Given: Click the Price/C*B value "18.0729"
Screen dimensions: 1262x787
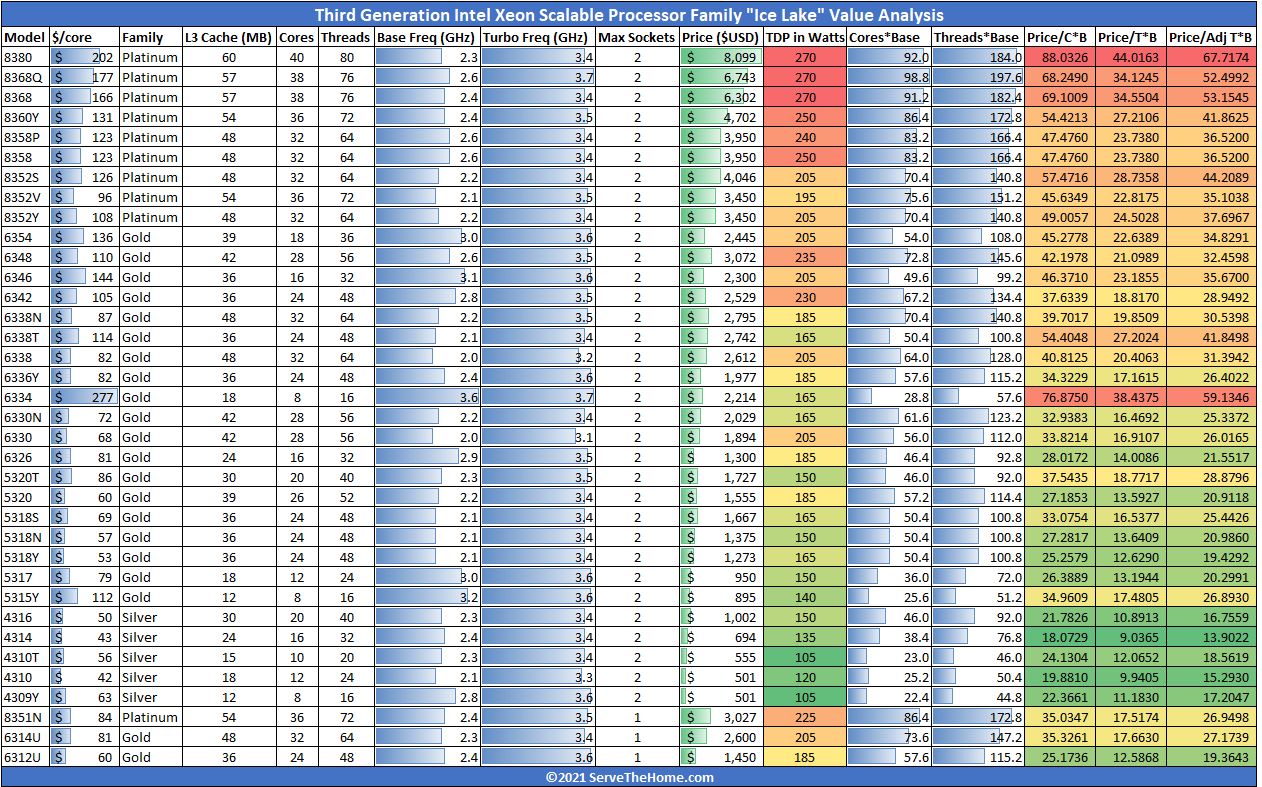Looking at the screenshot, I should 1059,637.
